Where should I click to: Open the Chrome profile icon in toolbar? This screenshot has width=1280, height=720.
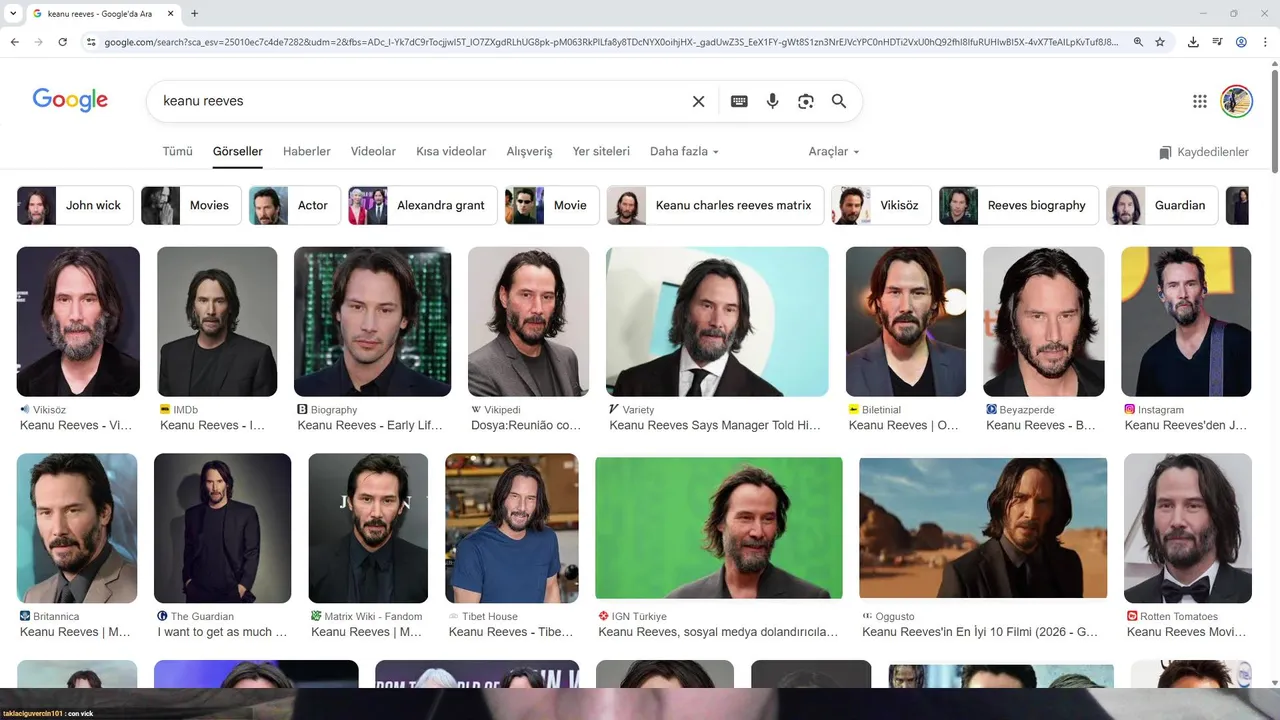1241,42
